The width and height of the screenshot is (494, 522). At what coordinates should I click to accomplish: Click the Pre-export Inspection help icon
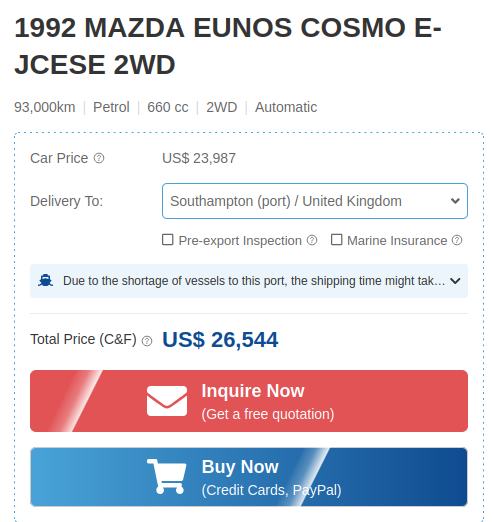[312, 240]
